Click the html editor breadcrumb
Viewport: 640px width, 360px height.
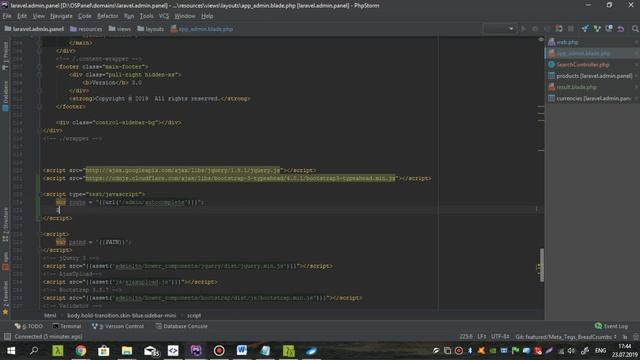click(50, 316)
